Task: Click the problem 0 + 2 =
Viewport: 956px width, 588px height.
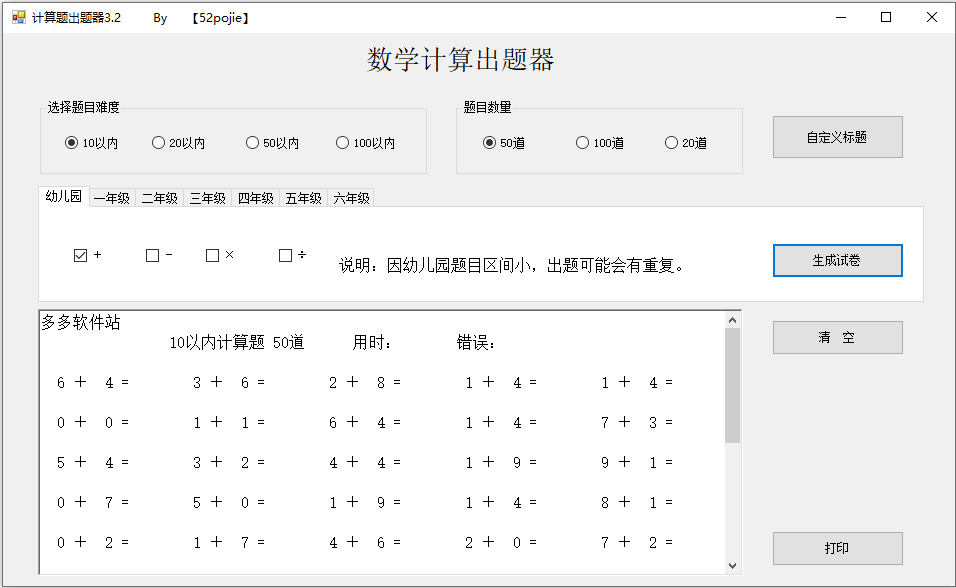Action: [x=93, y=542]
